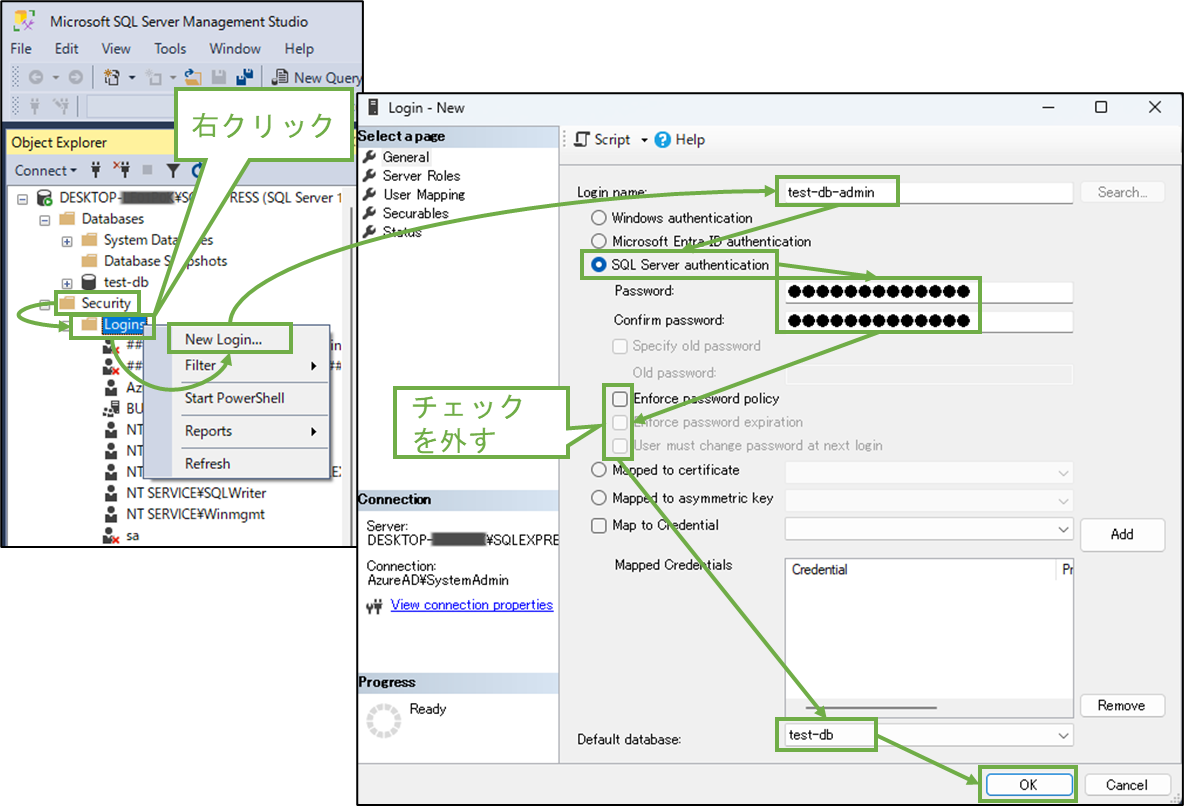
Task: Select Mapped to certificate radio button
Action: tap(599, 470)
